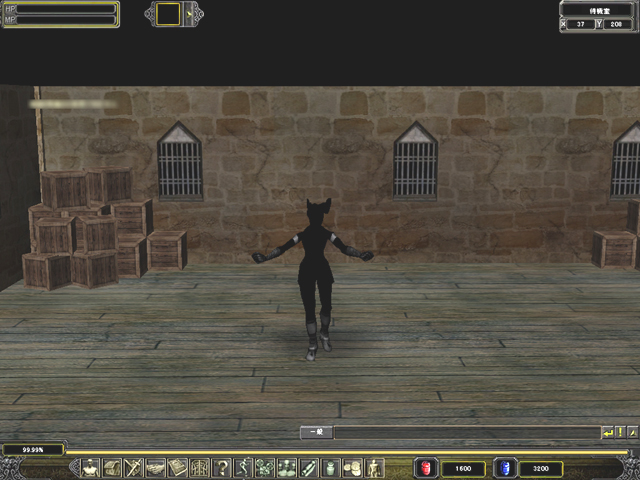Click the red potion icon

(x=423, y=468)
